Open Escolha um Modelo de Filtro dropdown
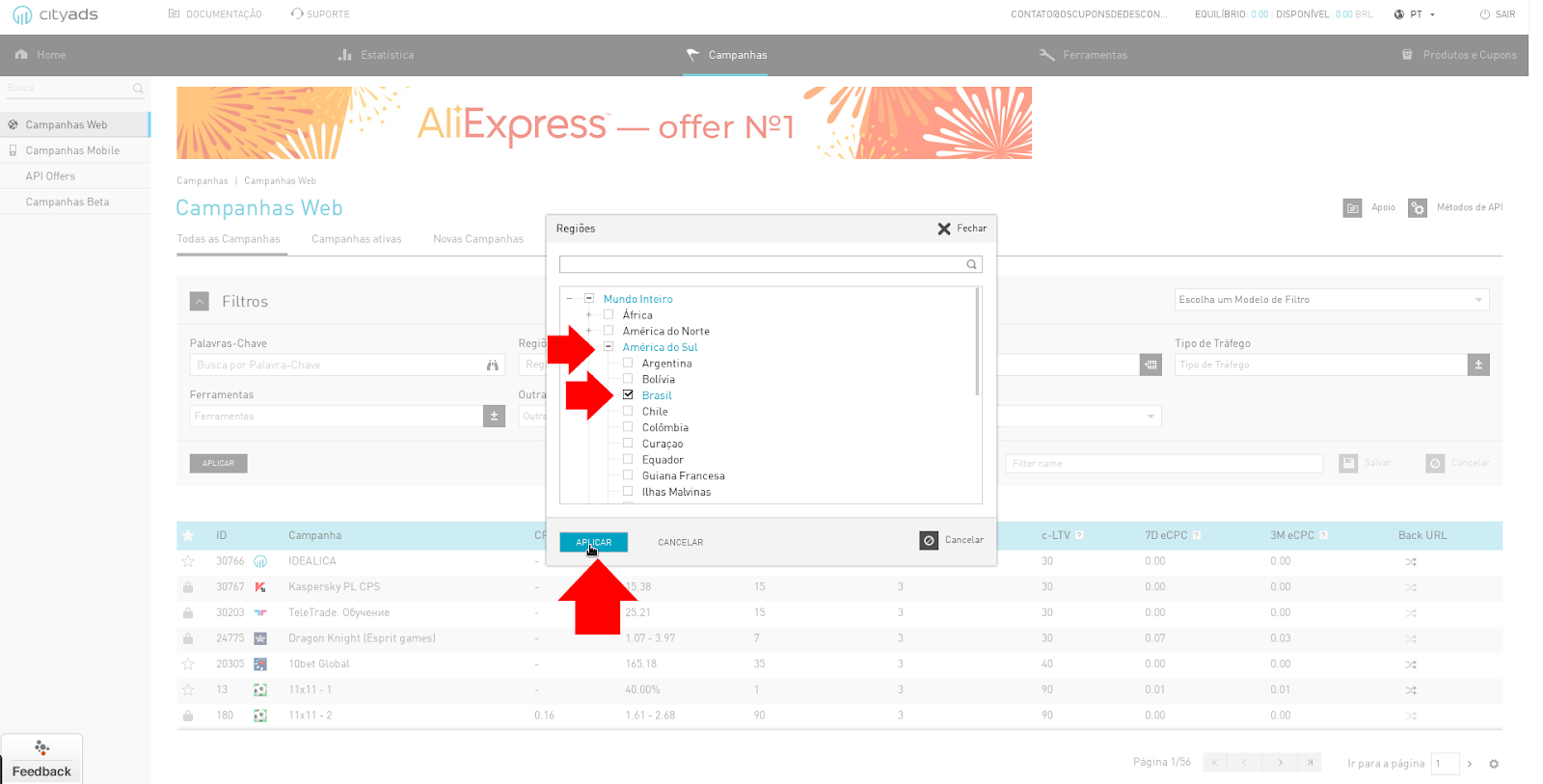Screen dimensions: 1543x784 click(x=1332, y=300)
